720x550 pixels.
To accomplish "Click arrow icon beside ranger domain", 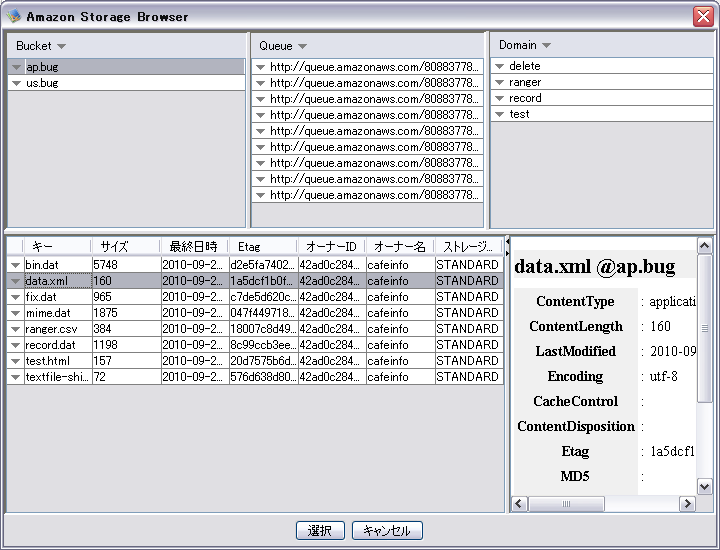I will [499, 83].
